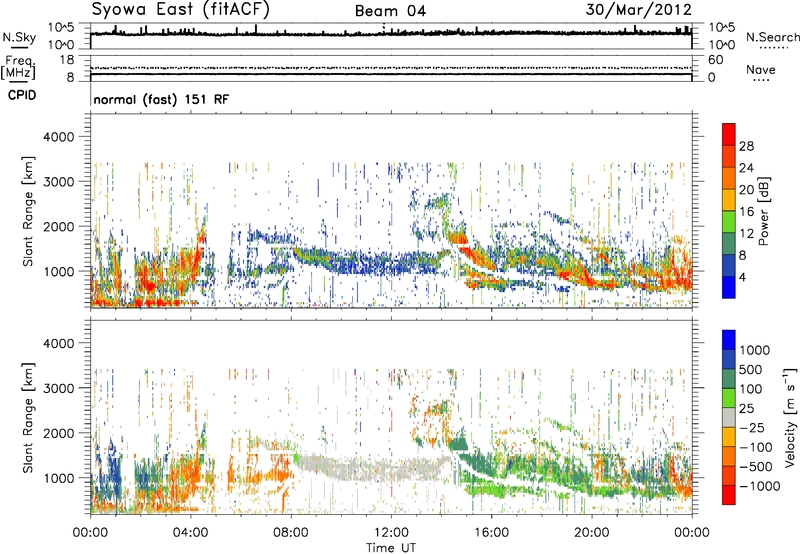
Task: Pick the light green segment of velocity colorbar
Action: 729,398
